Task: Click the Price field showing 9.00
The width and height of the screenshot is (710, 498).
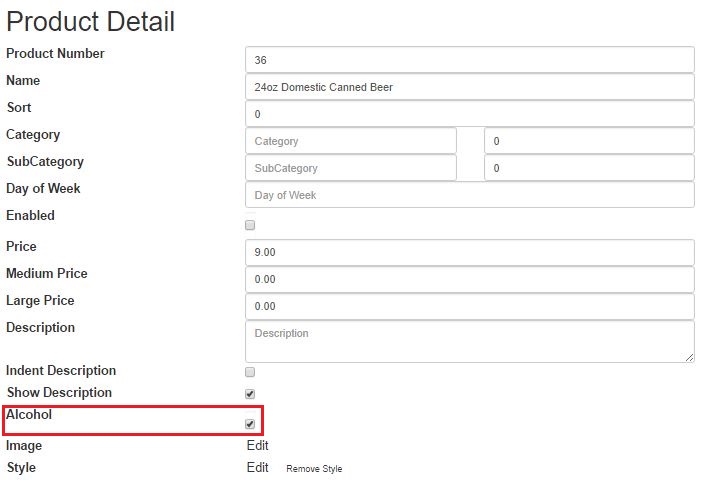Action: click(x=470, y=252)
